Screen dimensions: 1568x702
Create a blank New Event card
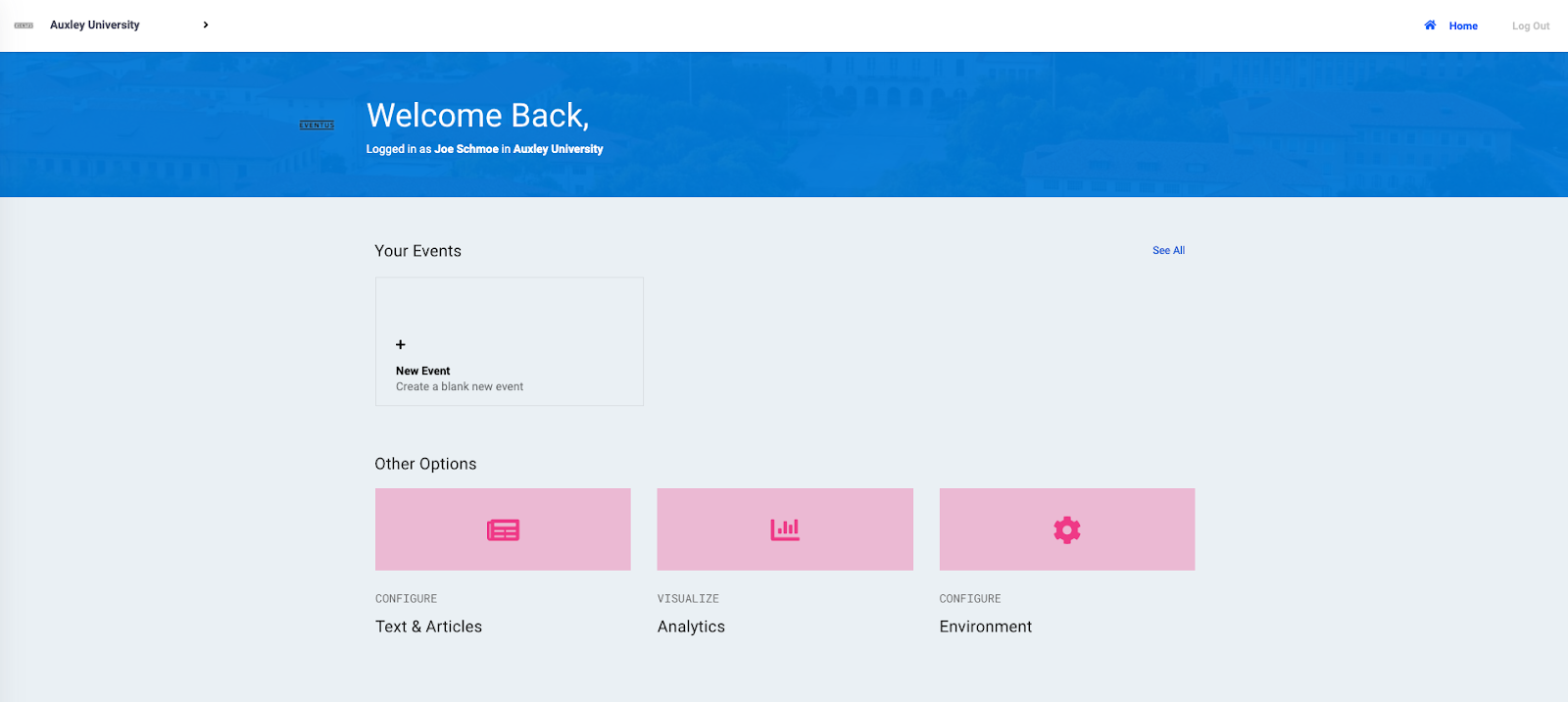click(x=510, y=341)
